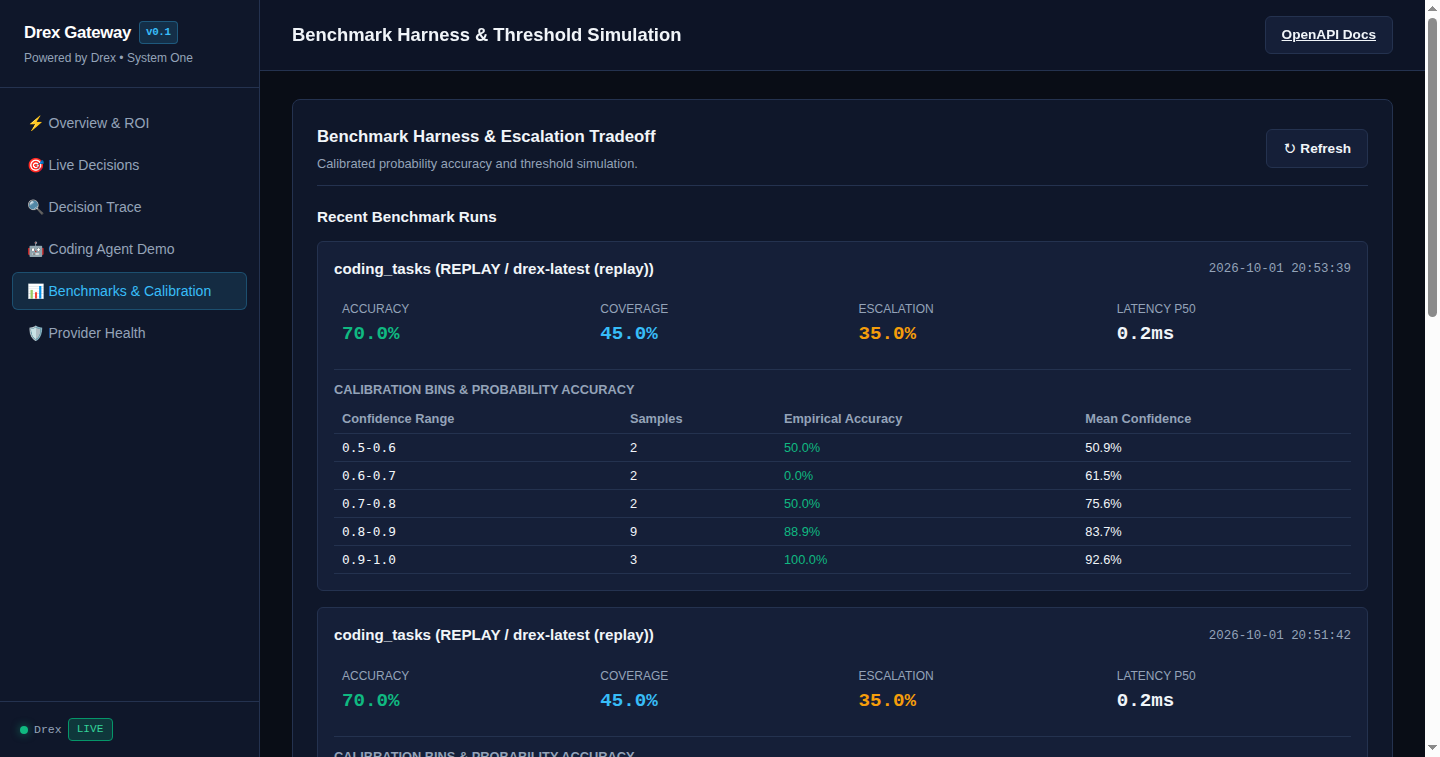Click the LIVE status badge
Viewport: 1440px width, 757px height.
pos(90,729)
